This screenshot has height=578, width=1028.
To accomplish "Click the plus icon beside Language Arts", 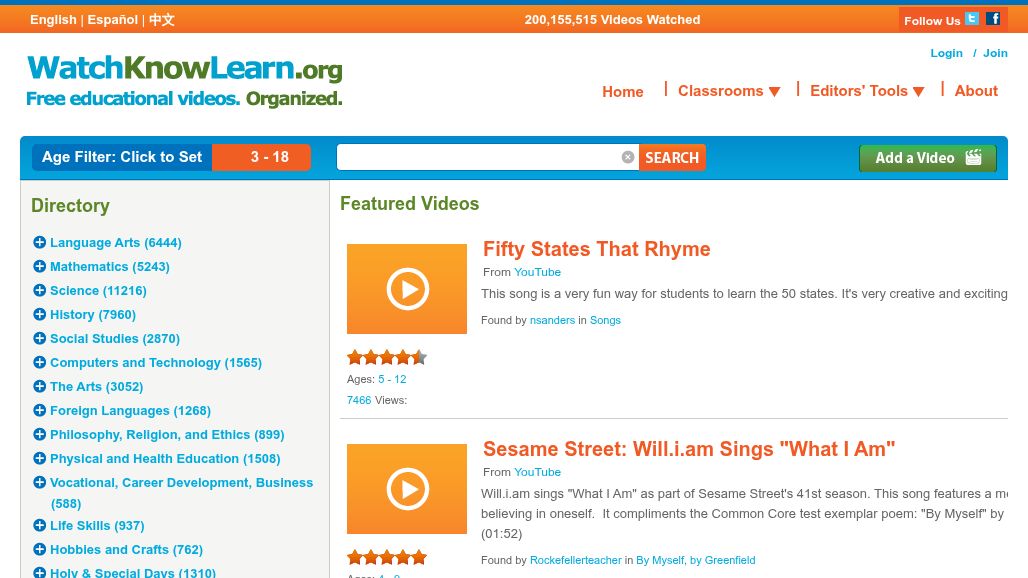I will 40,242.
